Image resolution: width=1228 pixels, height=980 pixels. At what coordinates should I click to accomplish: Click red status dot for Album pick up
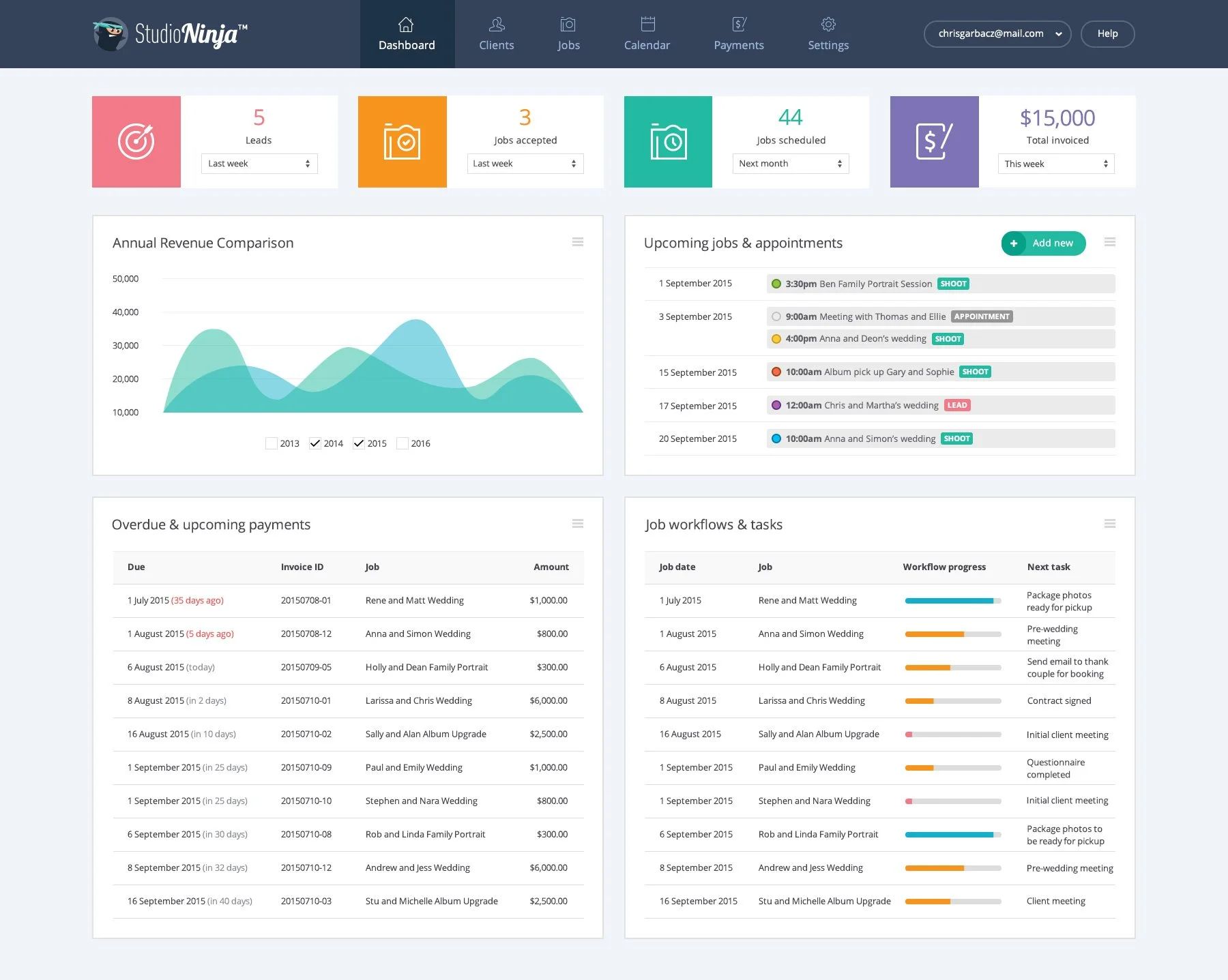(776, 372)
